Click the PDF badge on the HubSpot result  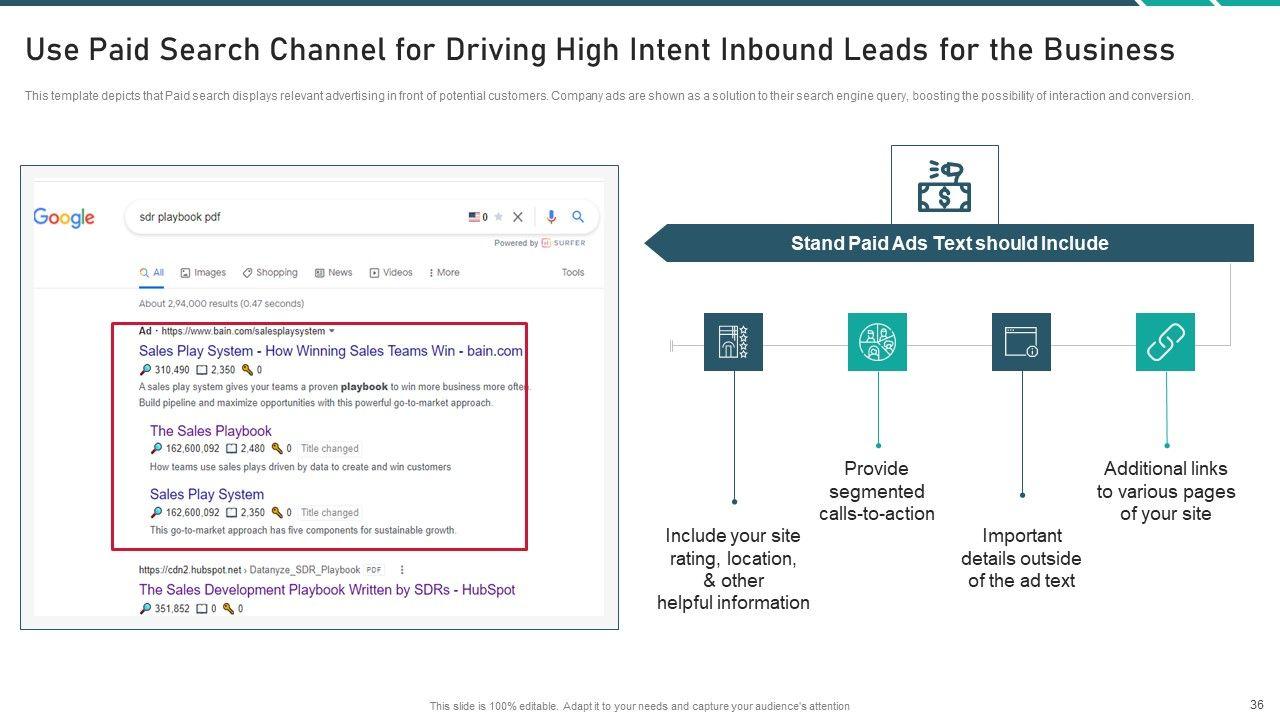pyautogui.click(x=374, y=570)
